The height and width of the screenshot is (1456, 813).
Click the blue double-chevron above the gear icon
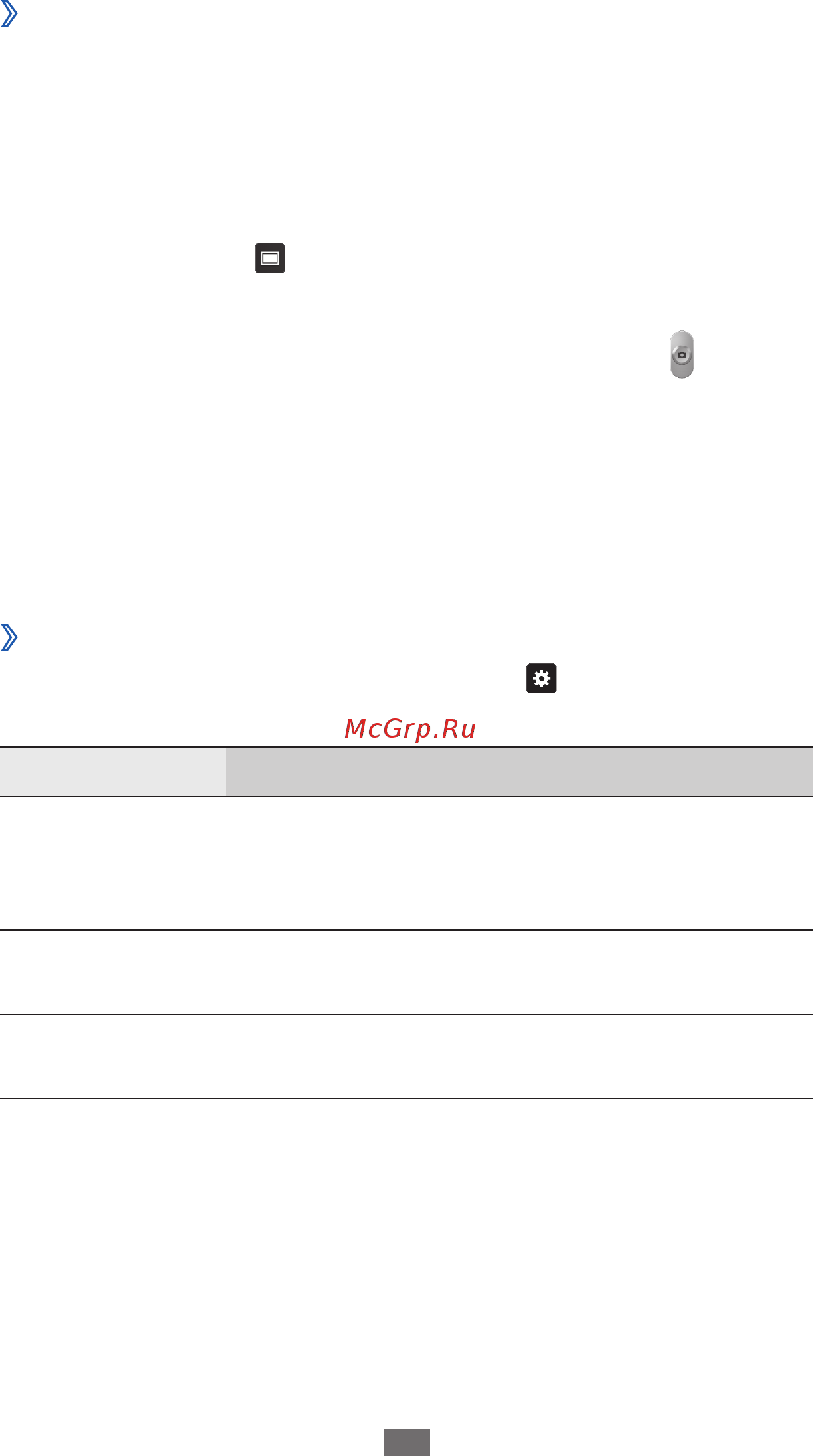(9, 637)
